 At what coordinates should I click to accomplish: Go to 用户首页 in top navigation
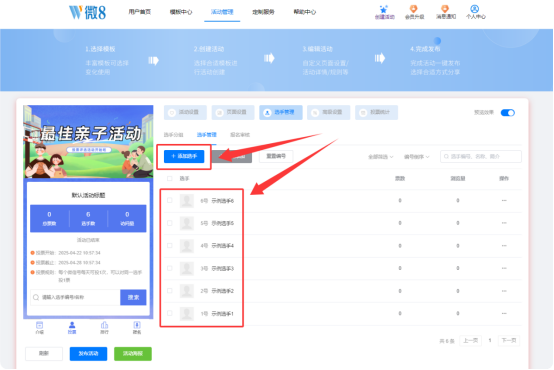point(140,12)
